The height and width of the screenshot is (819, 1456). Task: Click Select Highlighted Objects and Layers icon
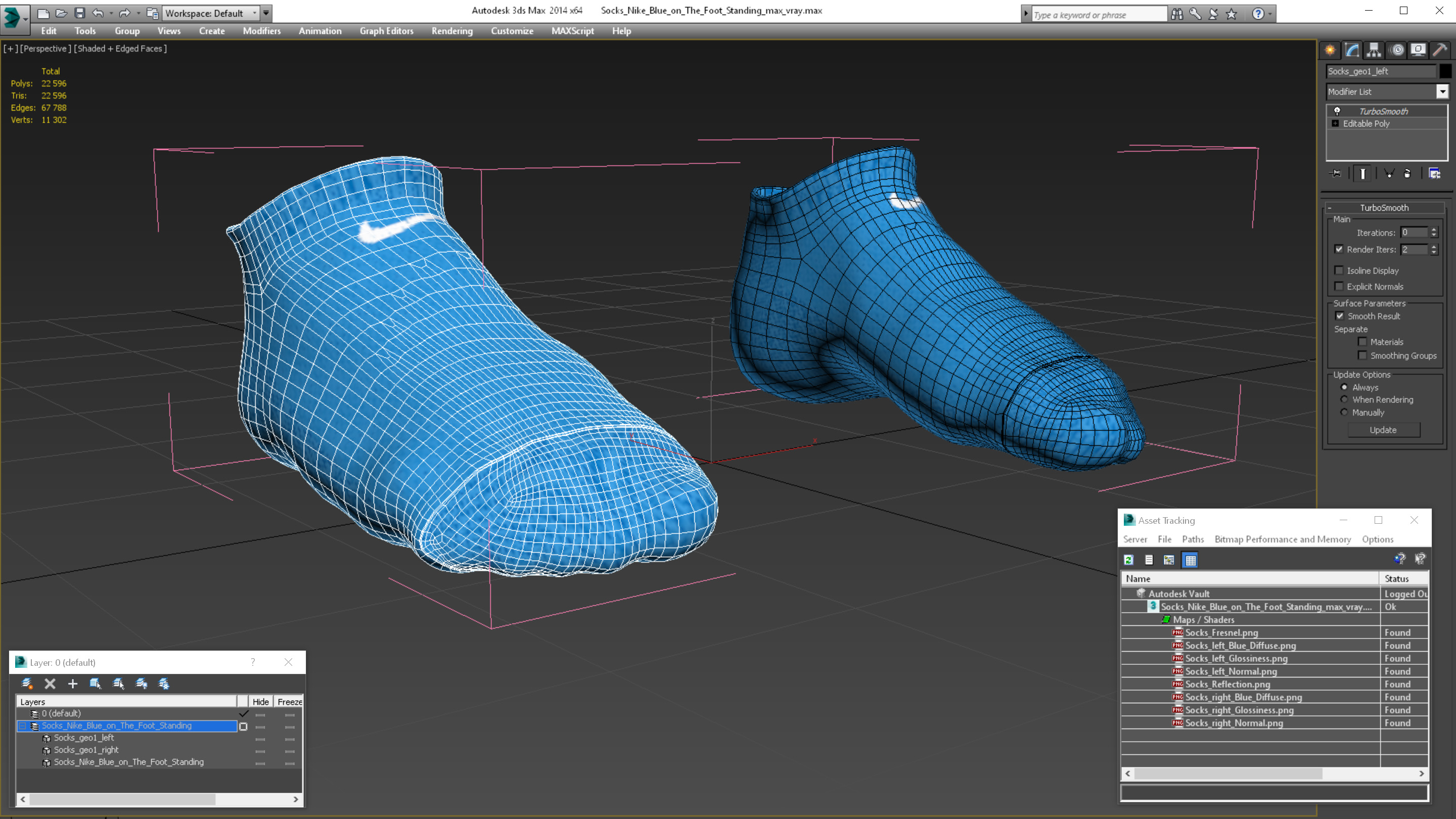pos(95,684)
